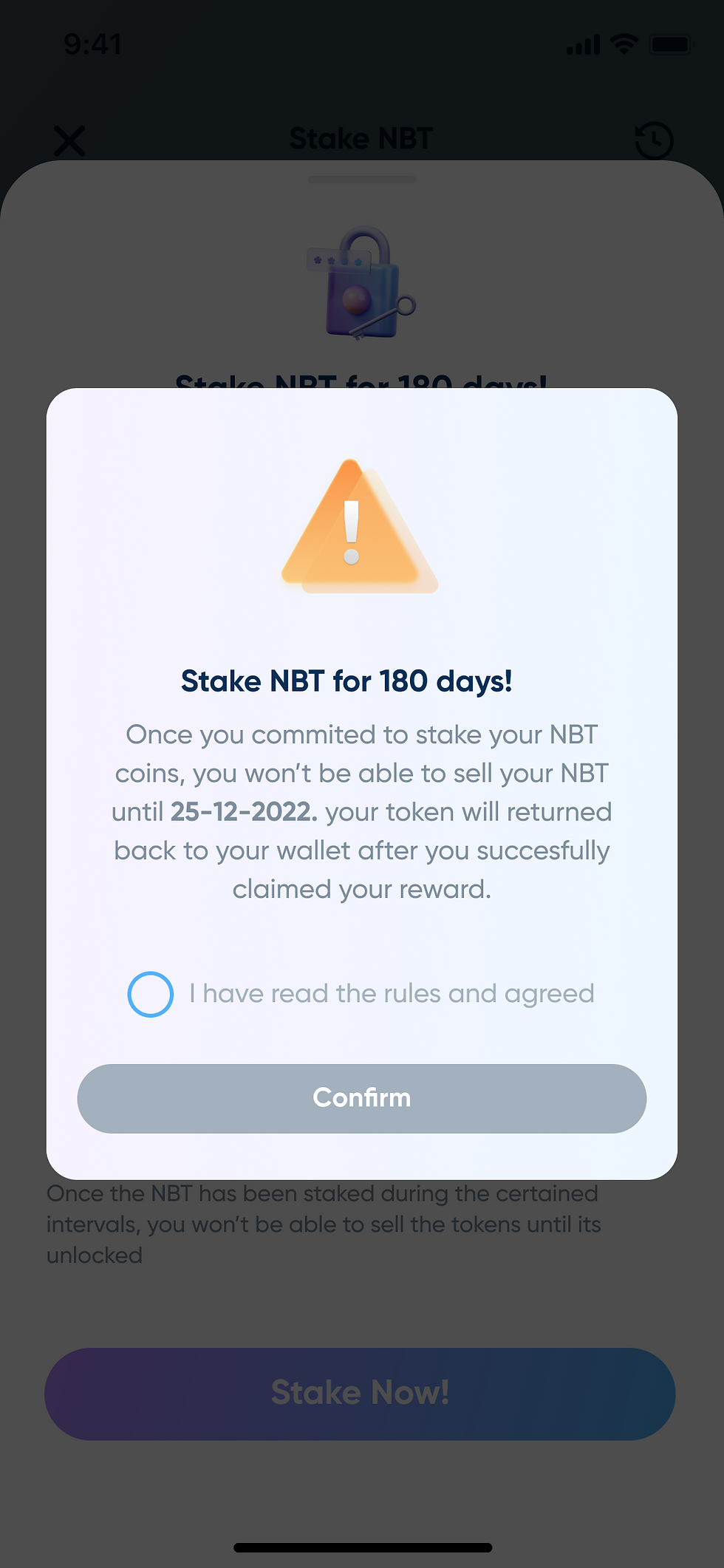Tap the padlock and key illustration
Screen dimensions: 724x1568
(x=361, y=283)
